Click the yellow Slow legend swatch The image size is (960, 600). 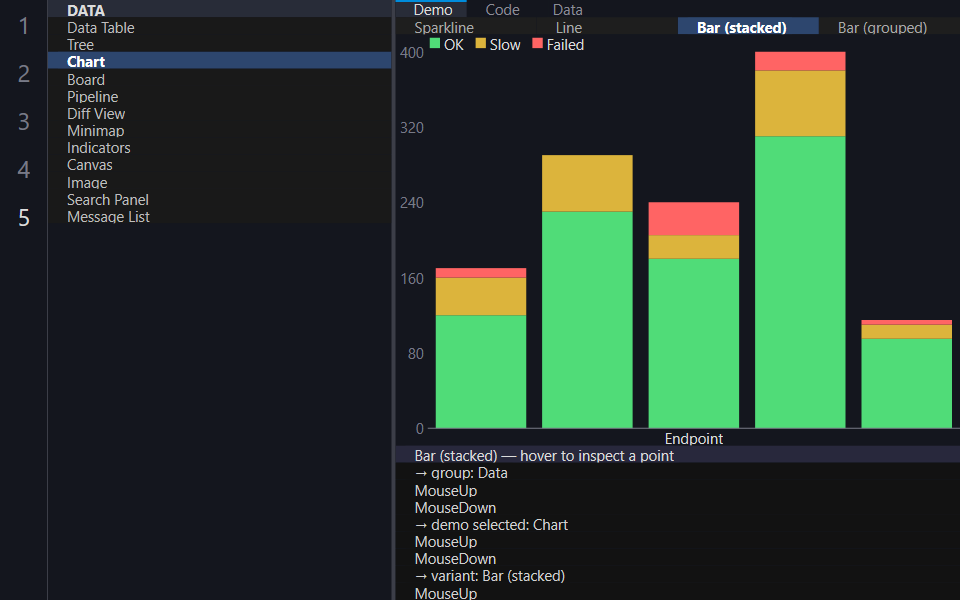click(481, 43)
